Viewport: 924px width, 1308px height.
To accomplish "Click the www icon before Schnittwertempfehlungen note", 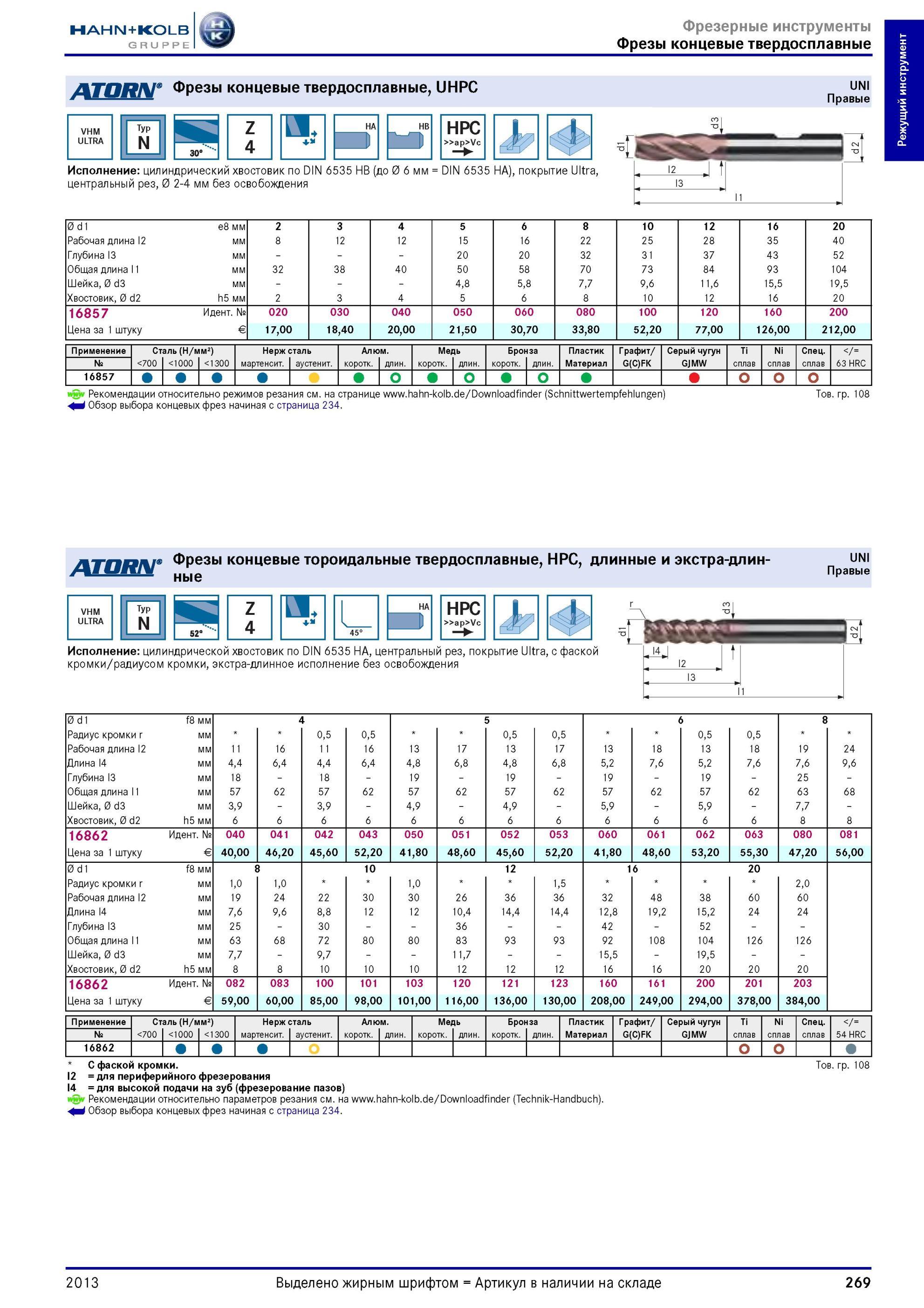I will [76, 394].
